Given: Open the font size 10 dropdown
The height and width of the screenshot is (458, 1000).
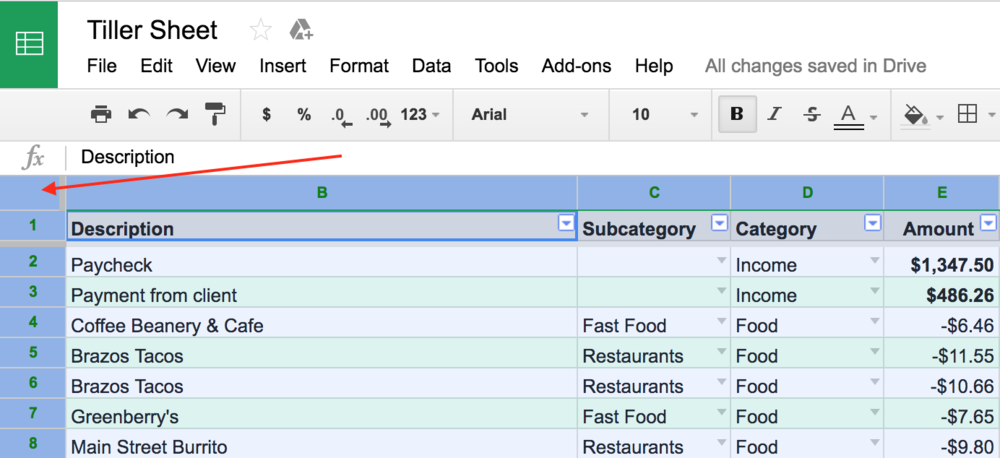Looking at the screenshot, I should tap(665, 115).
